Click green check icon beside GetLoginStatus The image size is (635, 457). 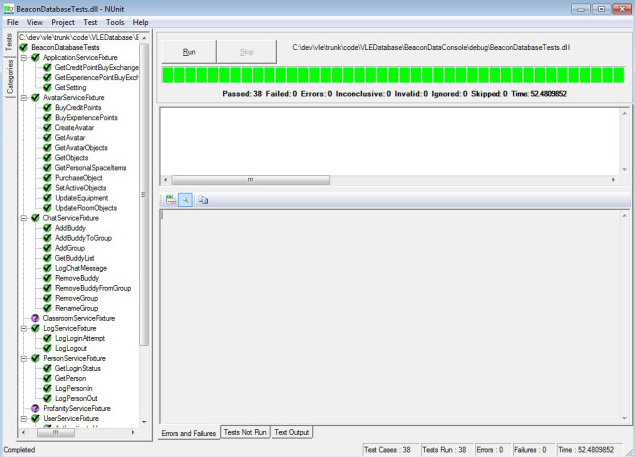47,368
